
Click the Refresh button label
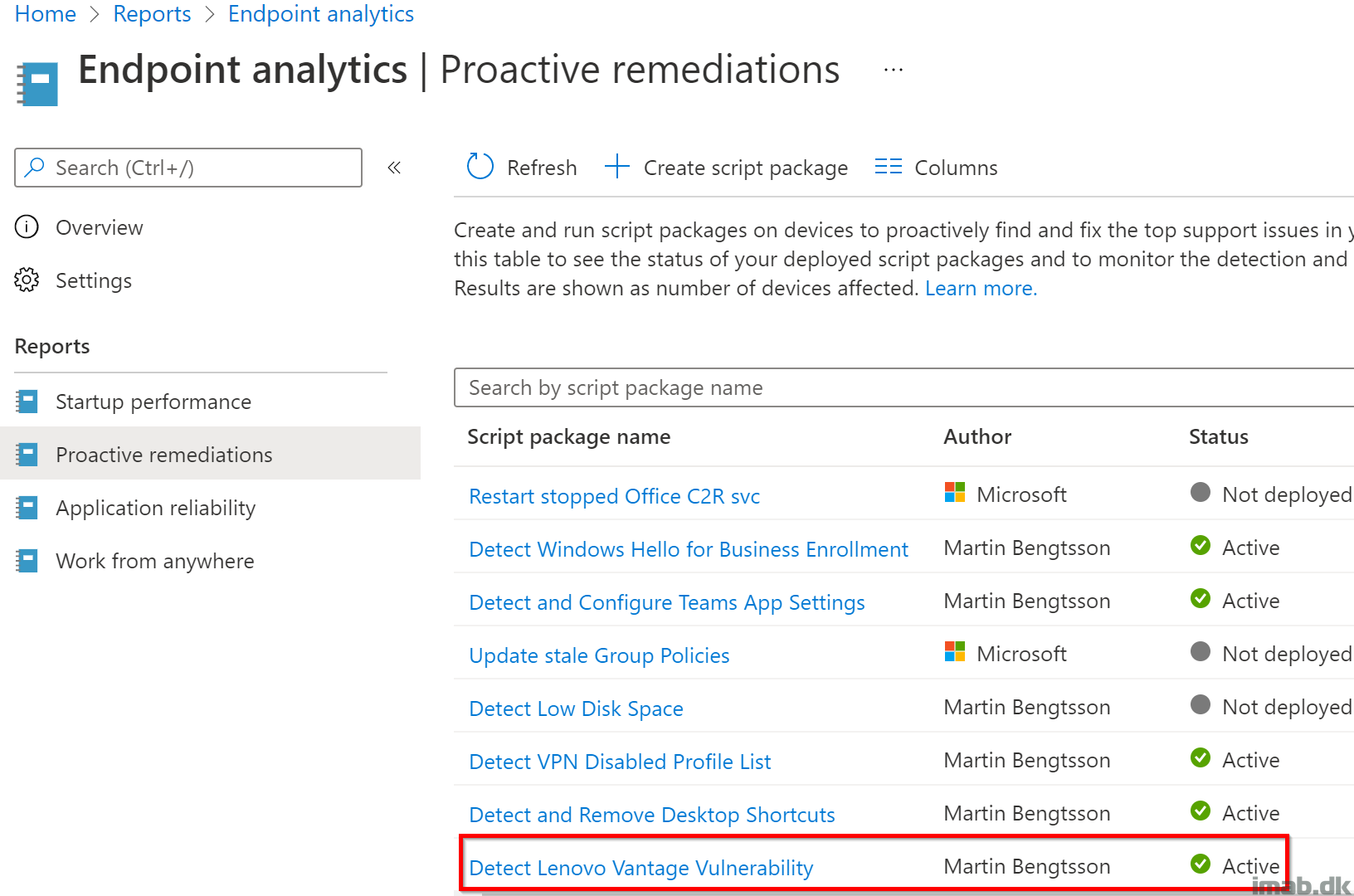tap(542, 168)
